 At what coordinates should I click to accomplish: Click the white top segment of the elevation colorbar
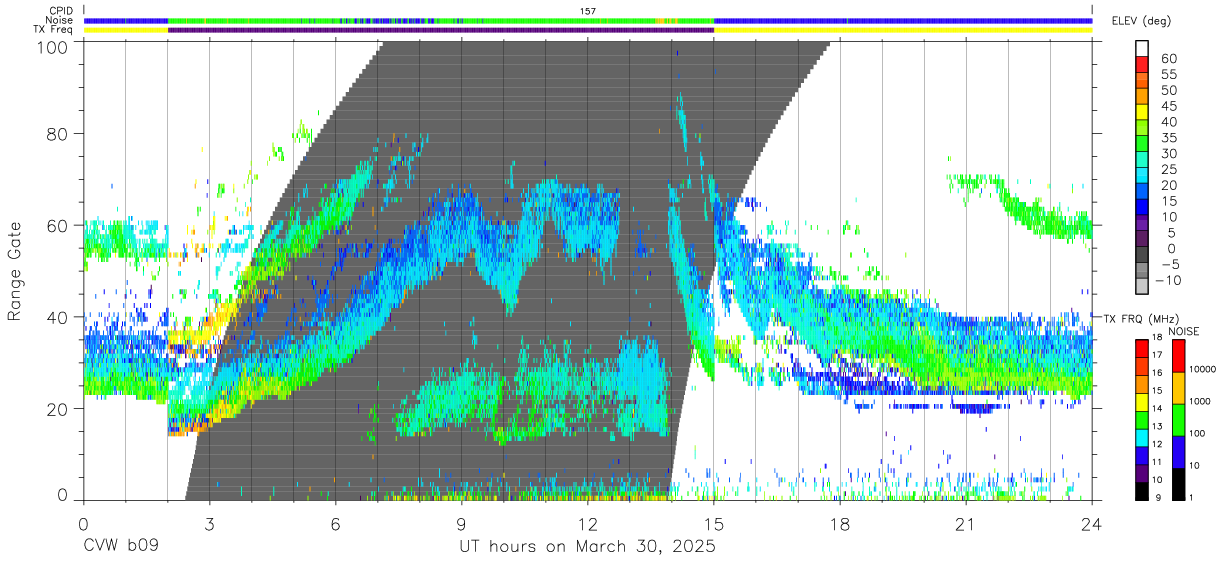1142,48
